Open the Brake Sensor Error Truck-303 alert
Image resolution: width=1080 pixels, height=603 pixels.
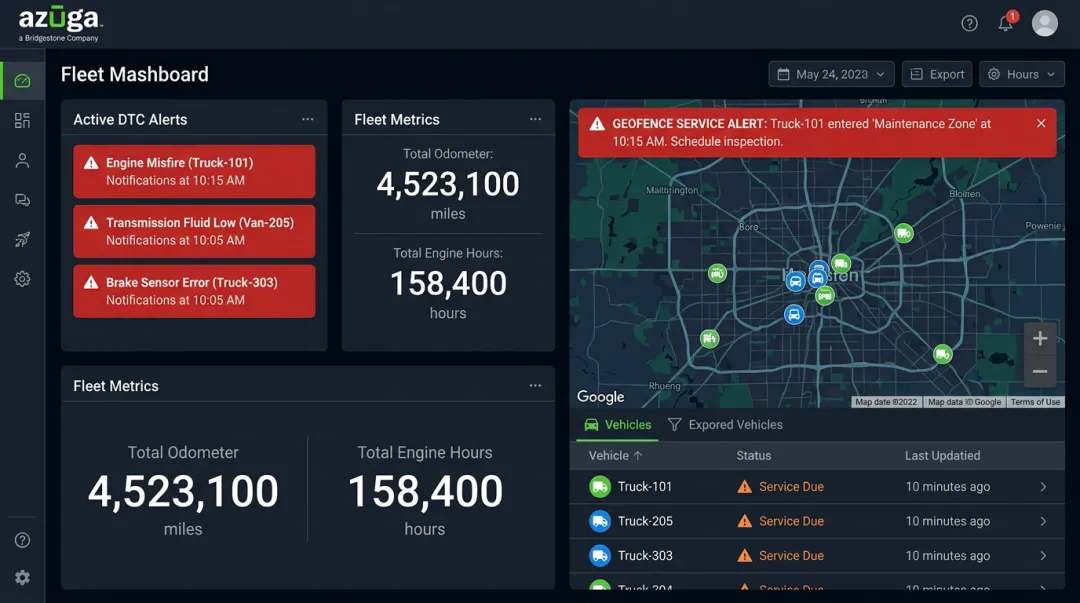point(194,292)
